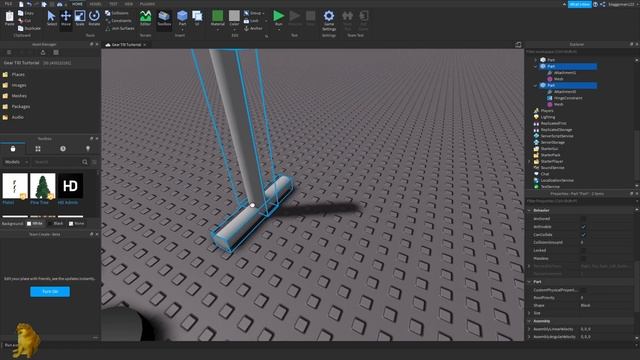Open the UI insert tool
This screenshot has width=640, height=360.
(x=197, y=19)
